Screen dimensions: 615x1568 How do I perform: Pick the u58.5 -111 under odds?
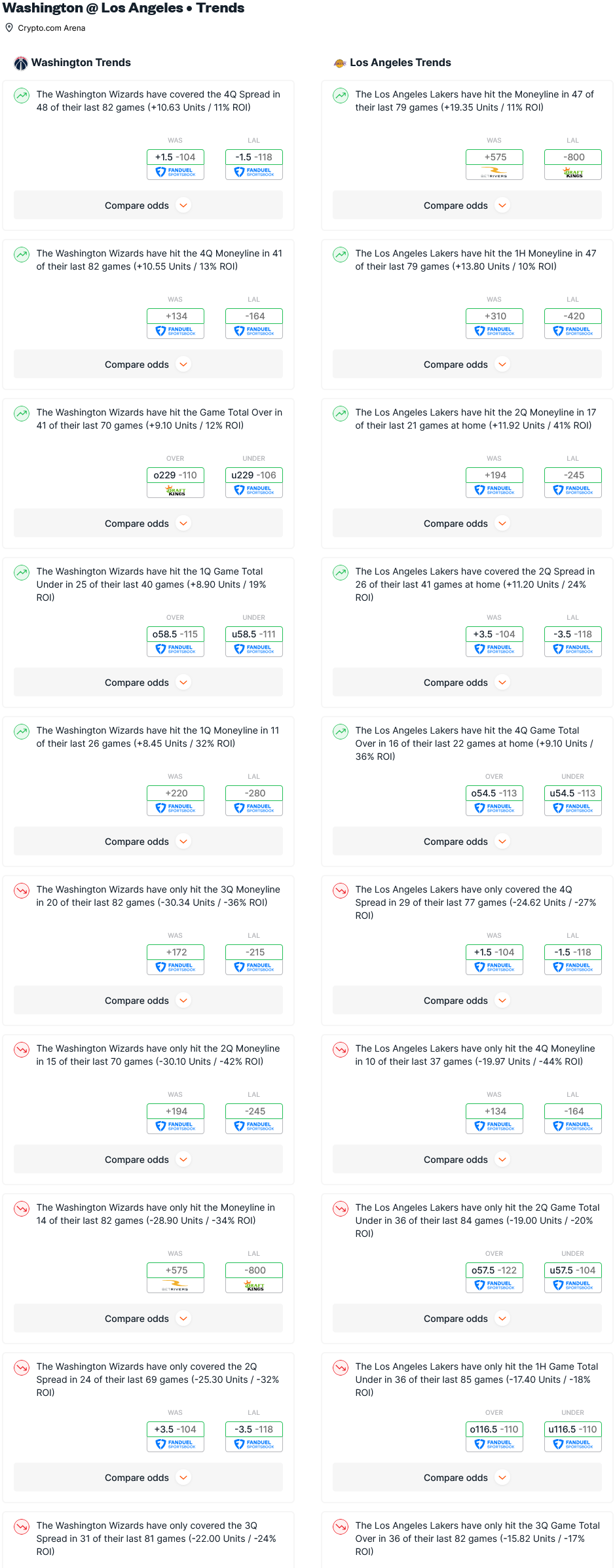254,634
